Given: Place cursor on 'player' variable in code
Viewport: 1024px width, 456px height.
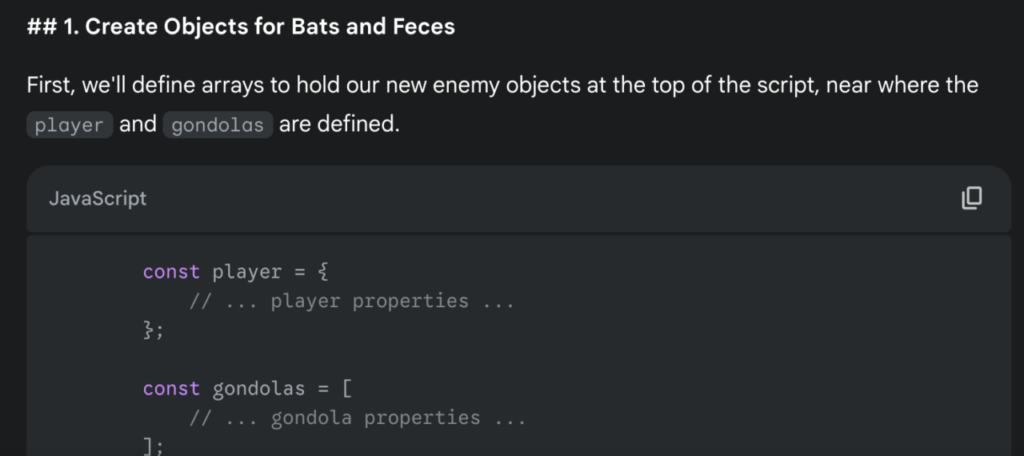Looking at the screenshot, I should tap(247, 272).
